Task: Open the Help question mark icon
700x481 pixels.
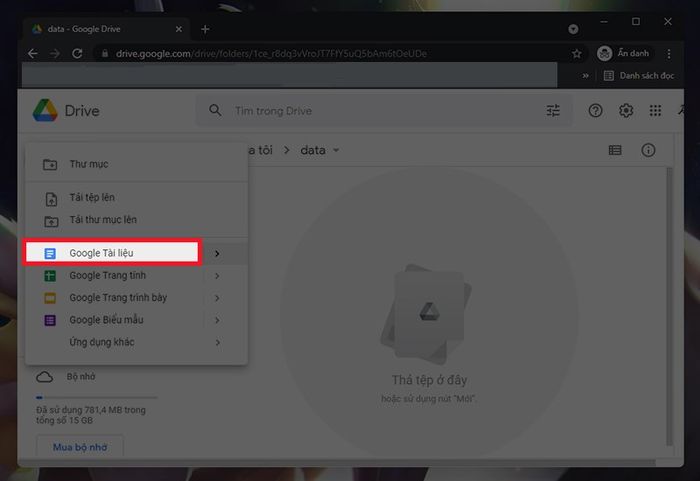Action: coord(595,110)
